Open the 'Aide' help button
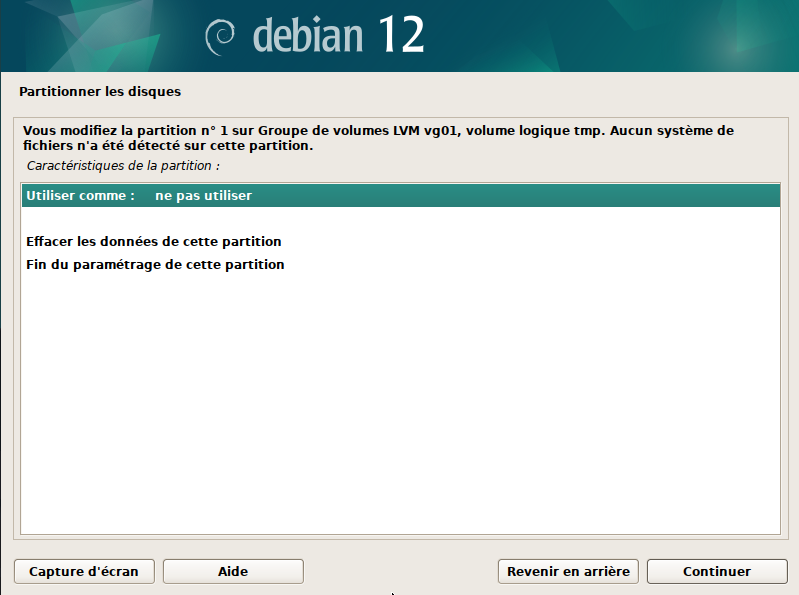The width and height of the screenshot is (799, 595). click(233, 572)
